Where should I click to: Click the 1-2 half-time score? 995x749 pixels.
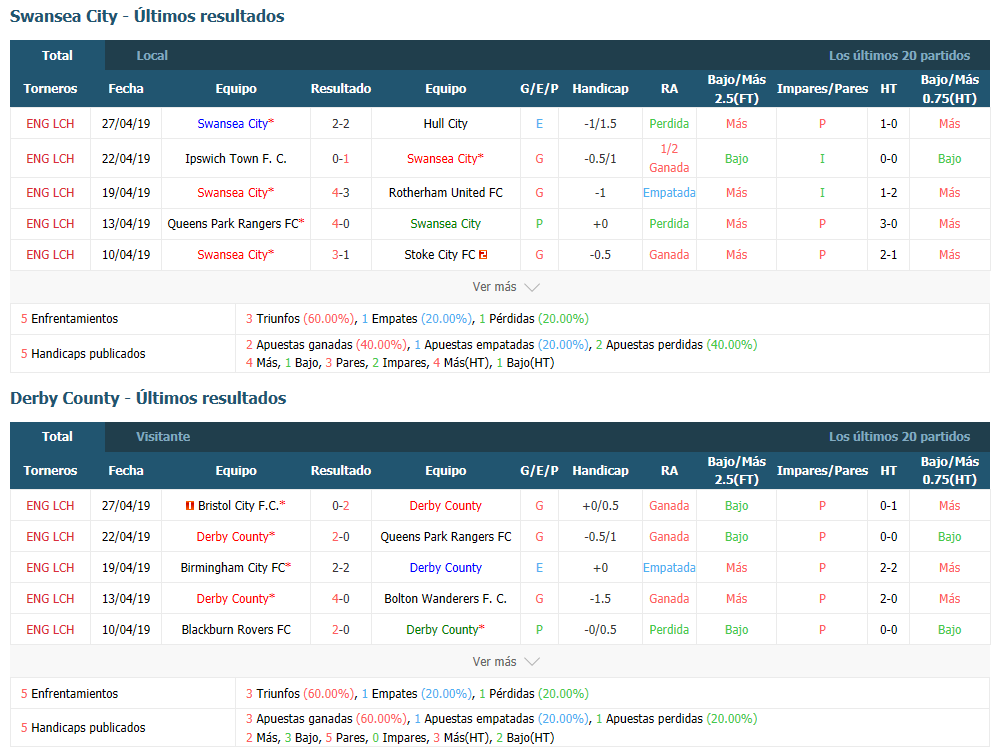pyautogui.click(x=888, y=192)
